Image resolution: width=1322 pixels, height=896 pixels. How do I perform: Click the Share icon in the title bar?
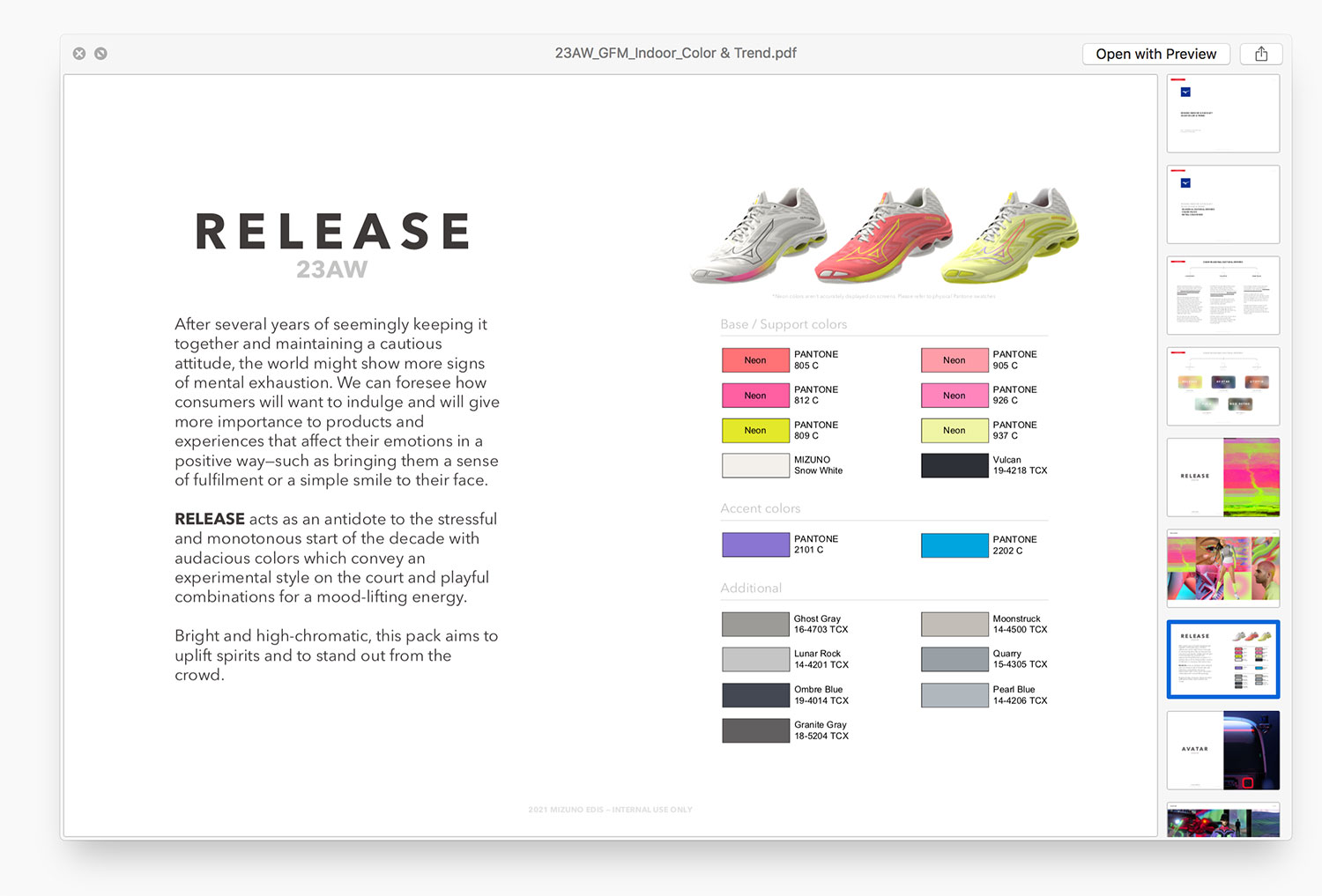[1260, 54]
